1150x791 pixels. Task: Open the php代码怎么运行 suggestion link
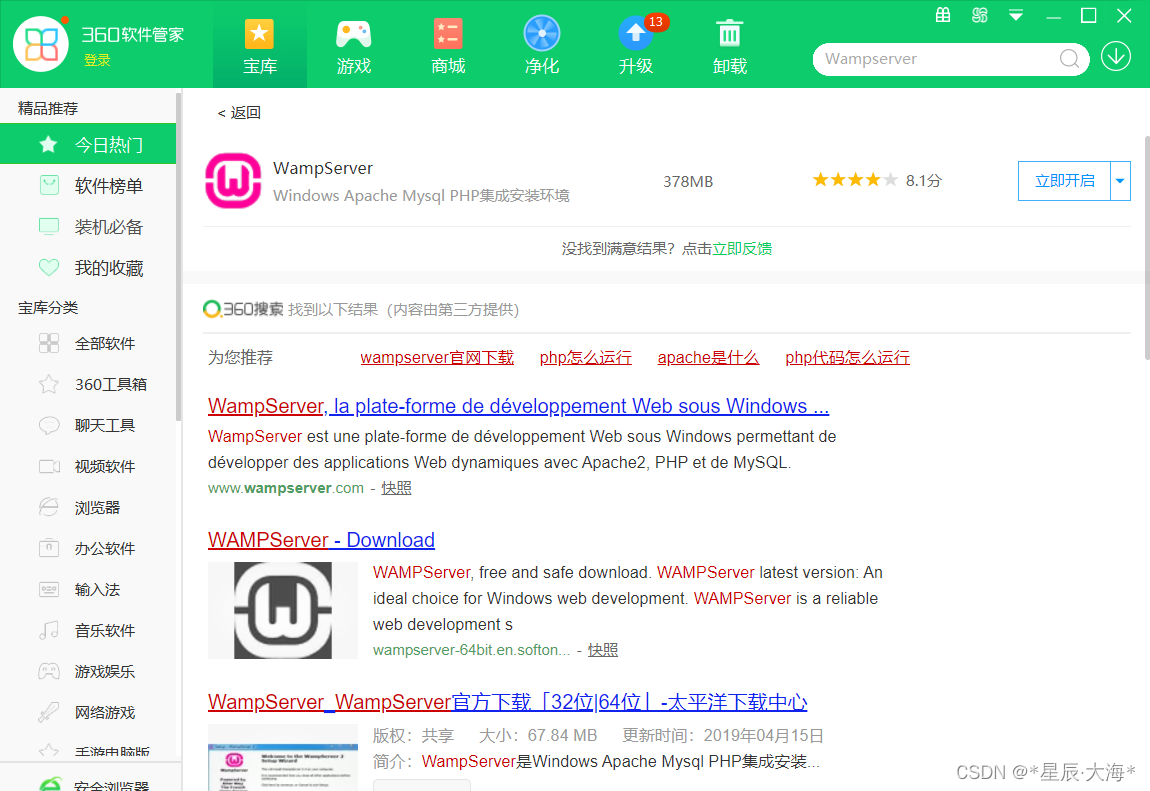pos(847,358)
